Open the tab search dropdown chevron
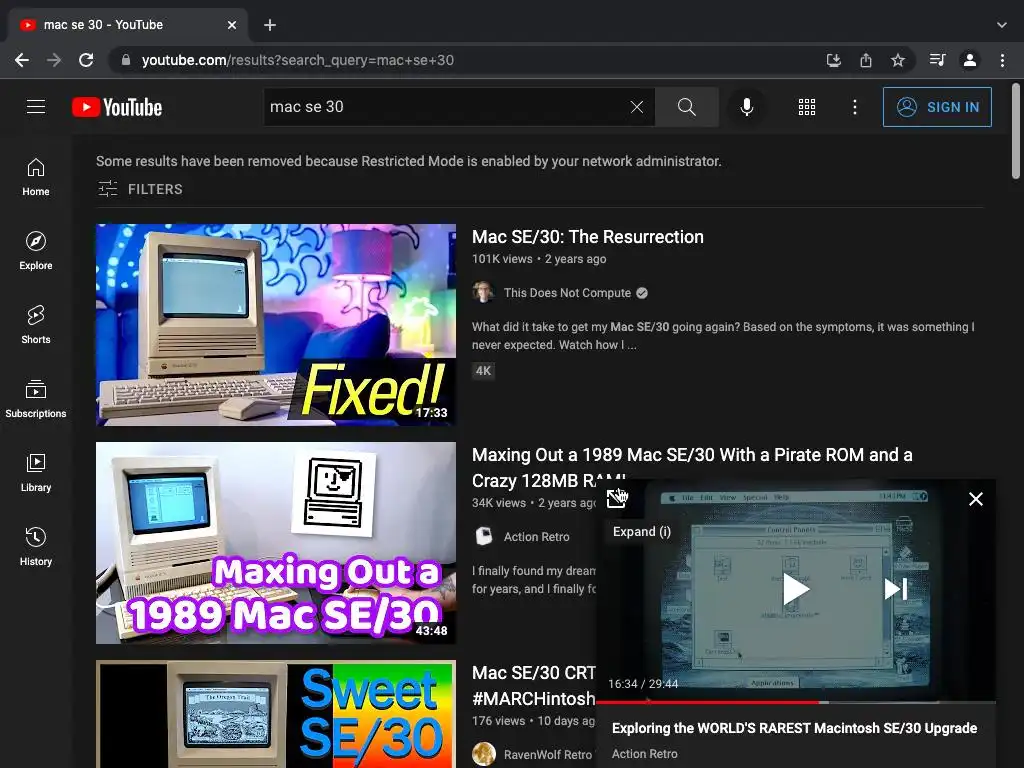 coord(1002,25)
